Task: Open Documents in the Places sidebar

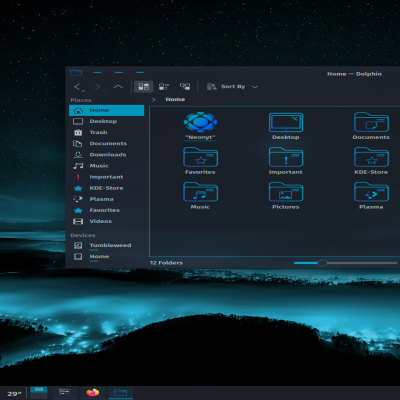Action: (107, 144)
